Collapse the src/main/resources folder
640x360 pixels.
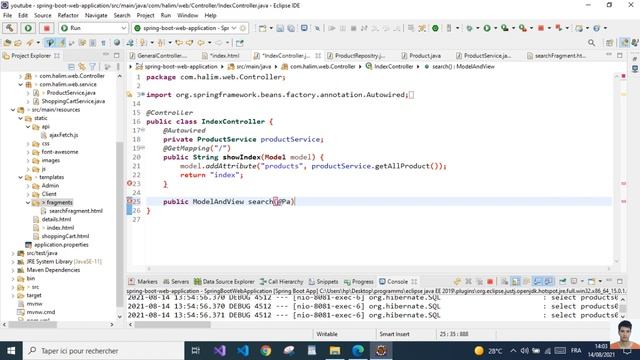coord(13,110)
